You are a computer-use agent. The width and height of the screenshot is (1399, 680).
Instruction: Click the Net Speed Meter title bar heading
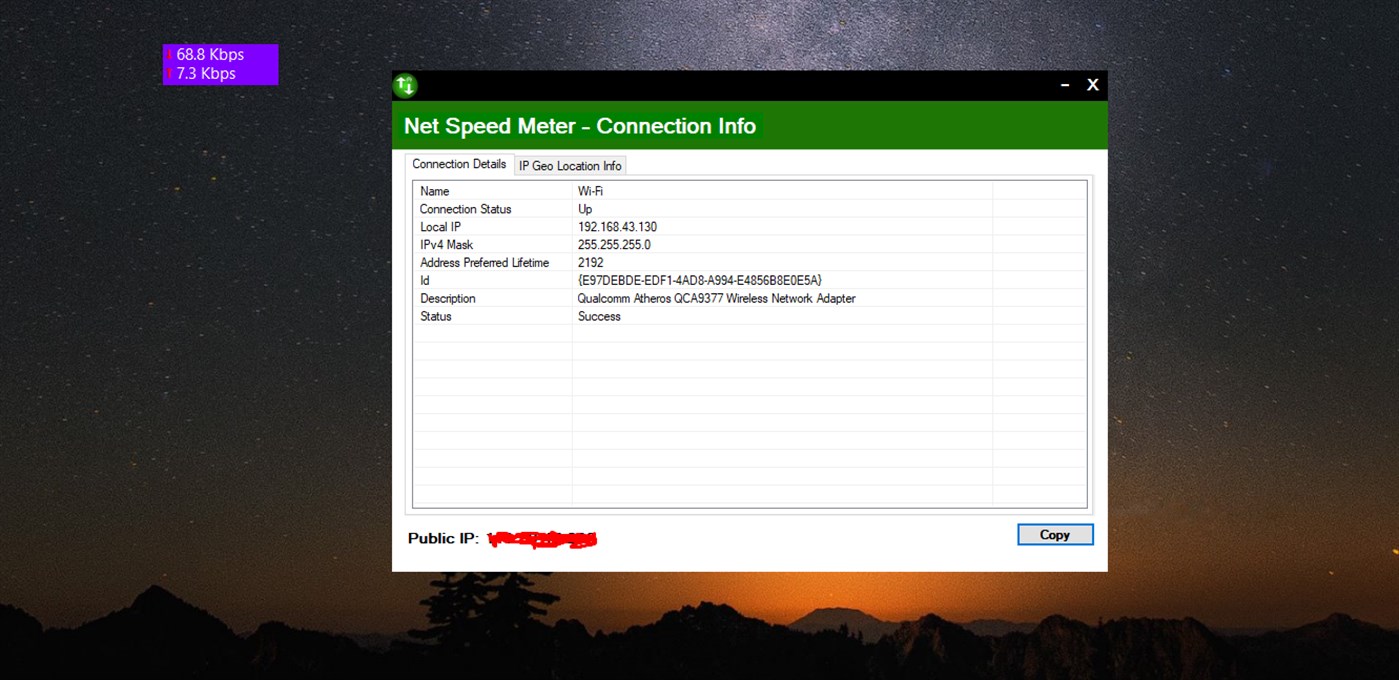pos(579,126)
